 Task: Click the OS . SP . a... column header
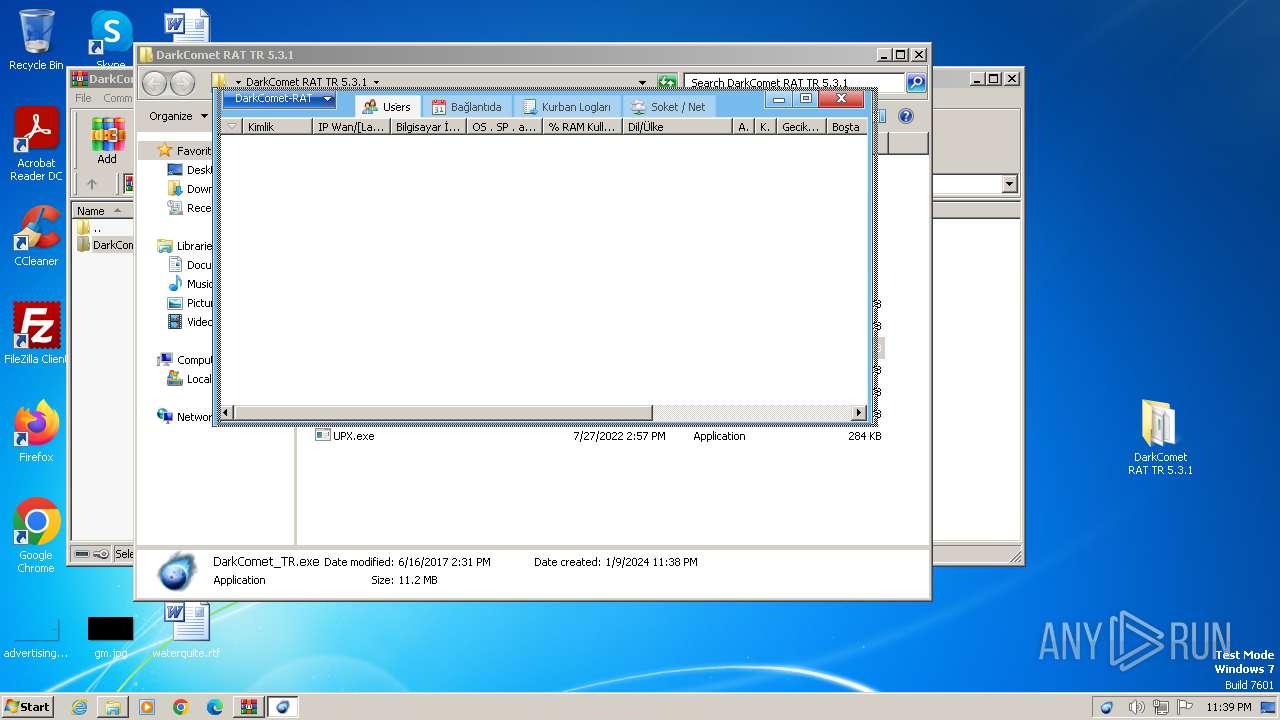[505, 127]
